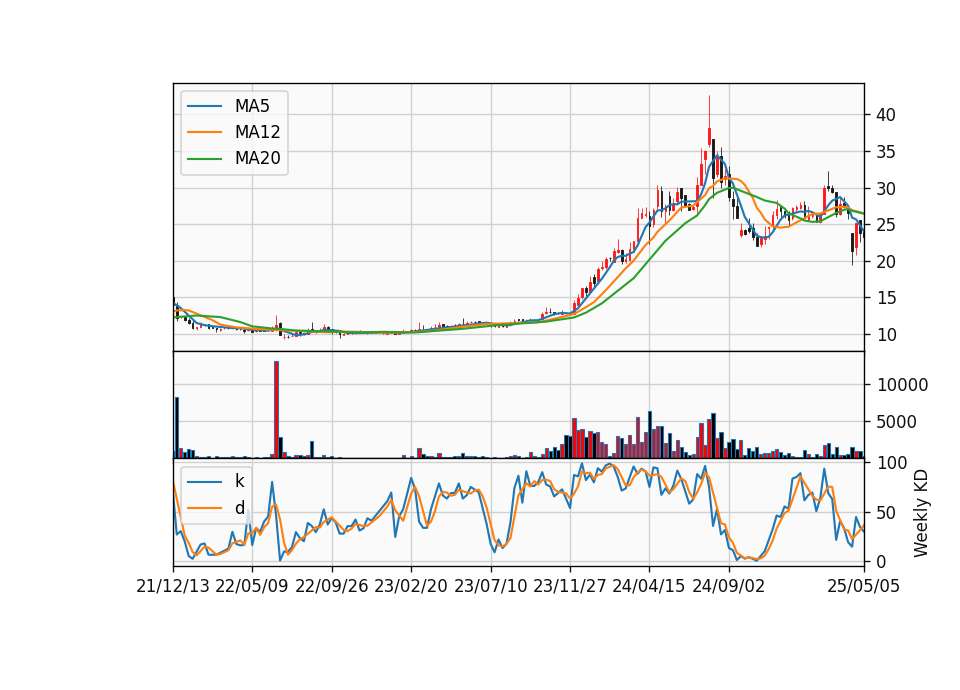Click the 25/05/05 date label
The image size is (960, 690).
coord(863,586)
